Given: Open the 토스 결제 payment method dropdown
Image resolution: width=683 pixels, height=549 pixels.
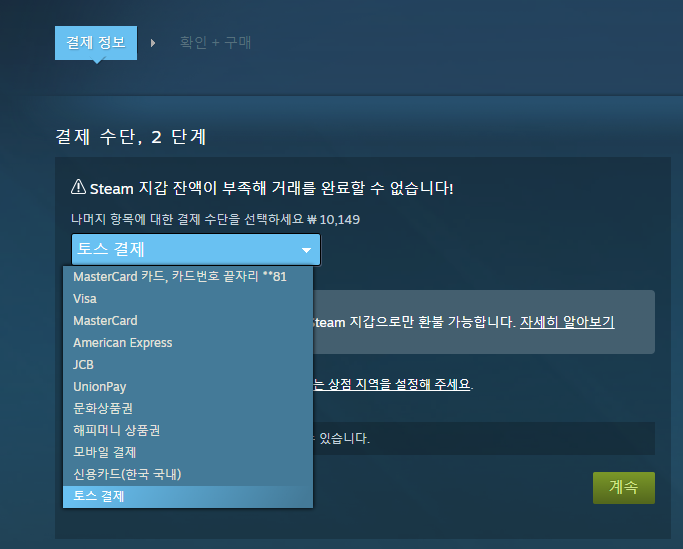Looking at the screenshot, I should [196, 250].
